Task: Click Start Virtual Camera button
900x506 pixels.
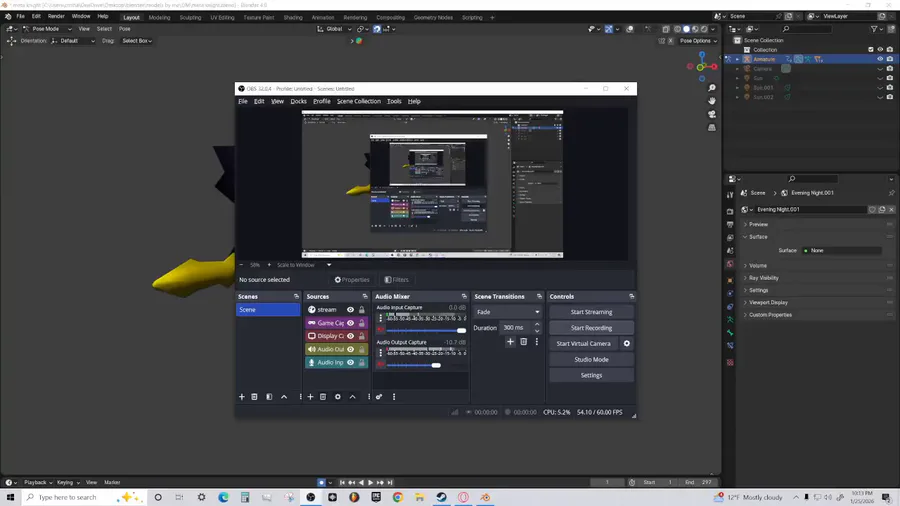Action: 583,344
